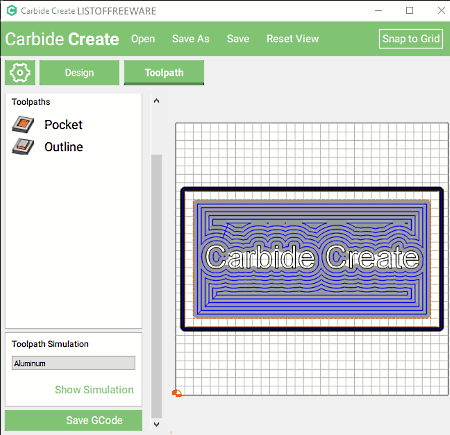450x435 pixels.
Task: Click Open in the top bar
Action: (x=143, y=39)
